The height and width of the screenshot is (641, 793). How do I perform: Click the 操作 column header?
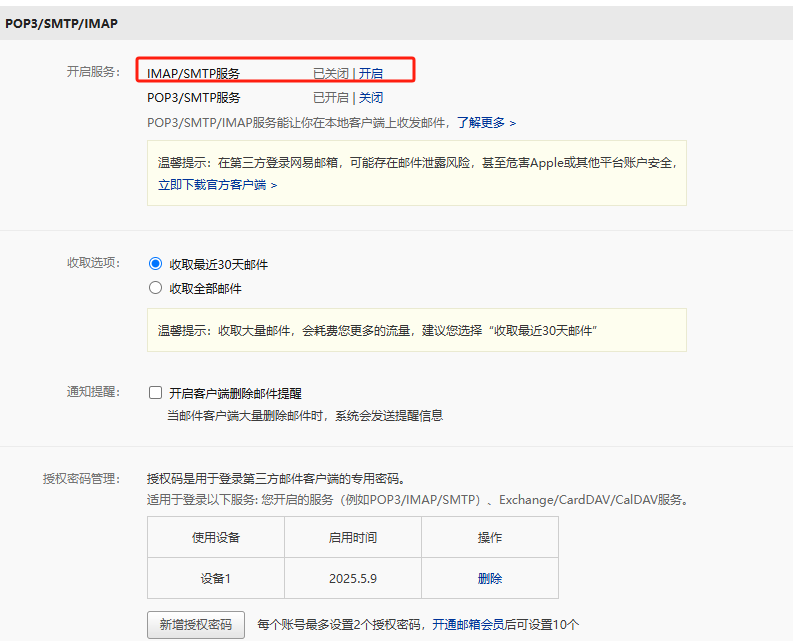tap(490, 537)
